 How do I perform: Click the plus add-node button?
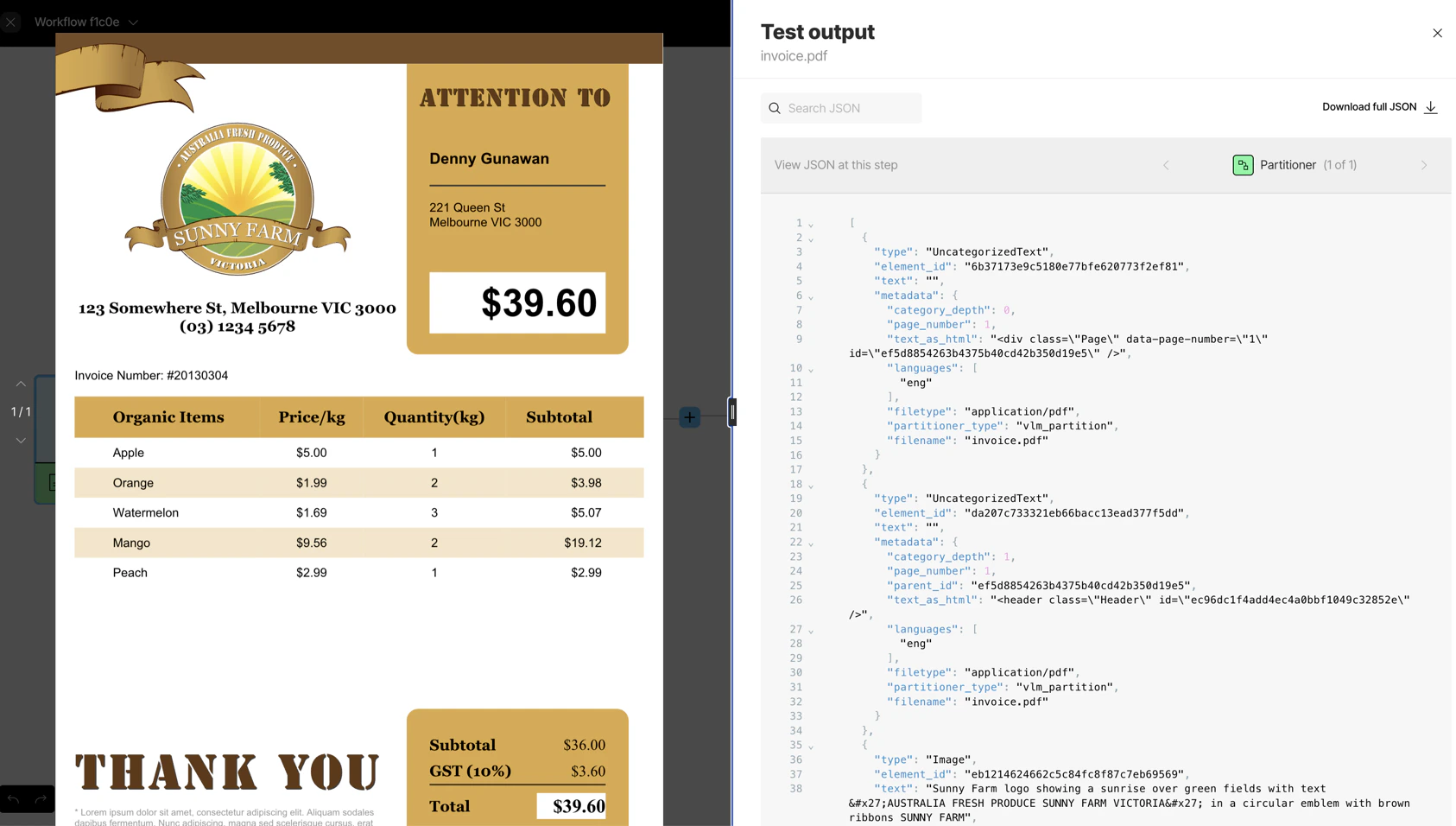[689, 417]
